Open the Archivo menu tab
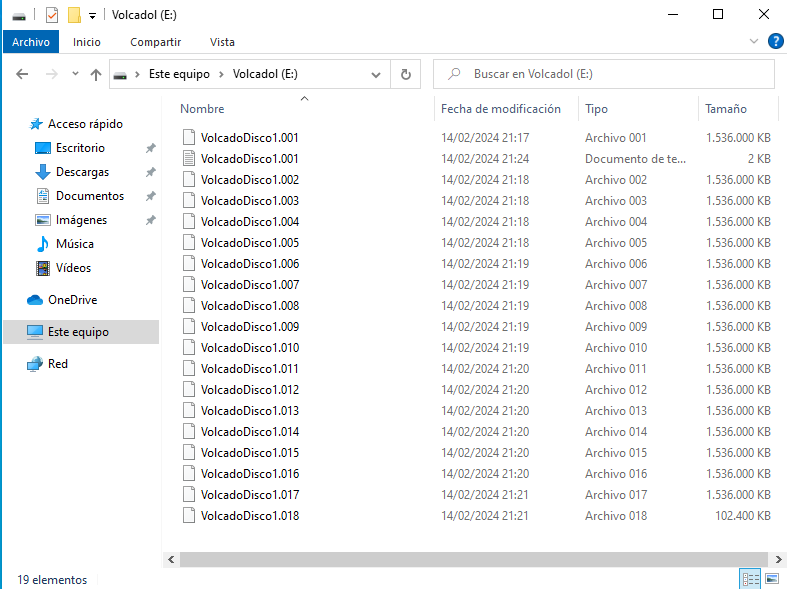 [31, 42]
